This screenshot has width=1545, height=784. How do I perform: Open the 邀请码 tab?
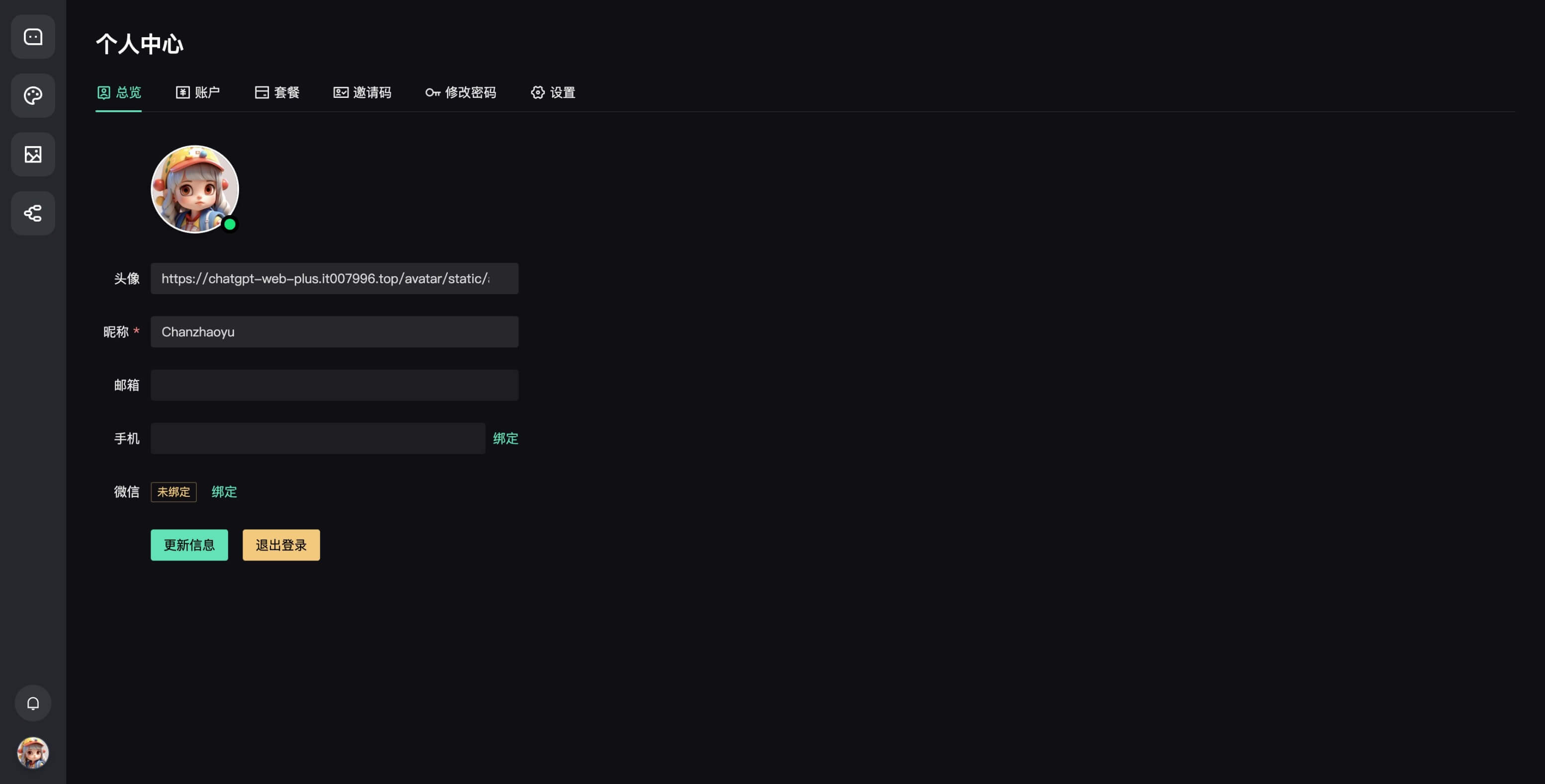pyautogui.click(x=362, y=92)
